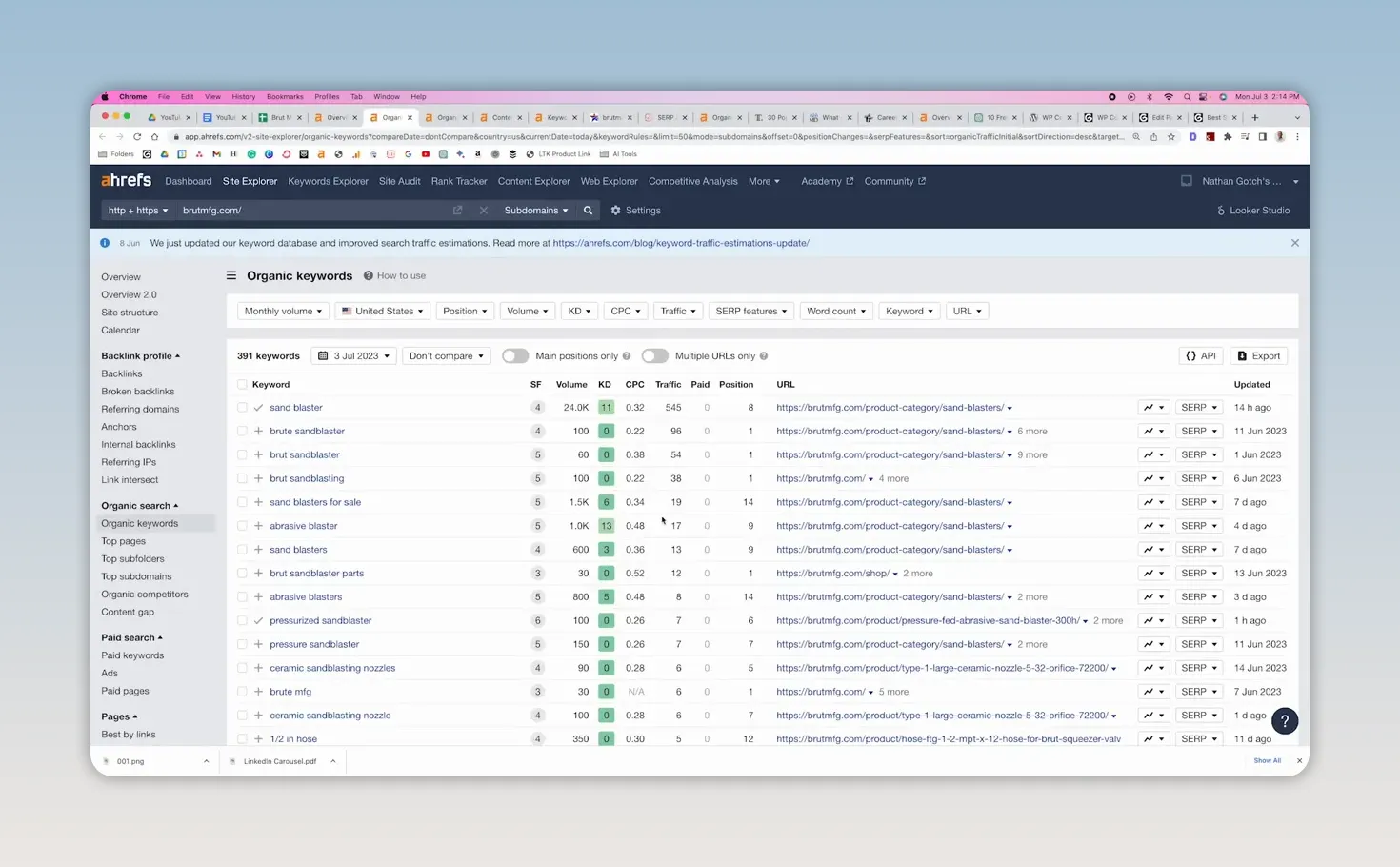Click the Export button

pyautogui.click(x=1258, y=356)
